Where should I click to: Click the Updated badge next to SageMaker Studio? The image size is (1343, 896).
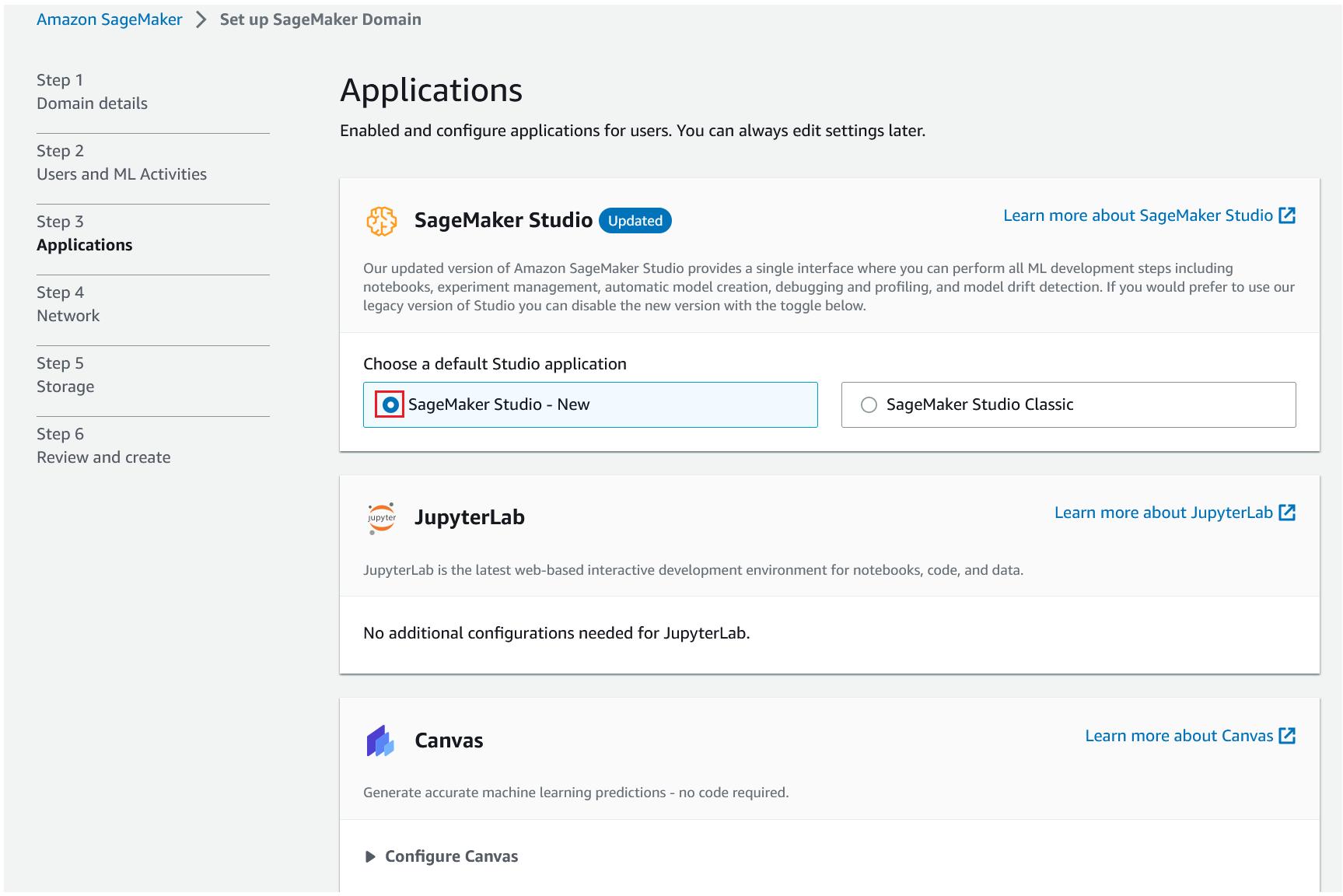pyautogui.click(x=635, y=221)
